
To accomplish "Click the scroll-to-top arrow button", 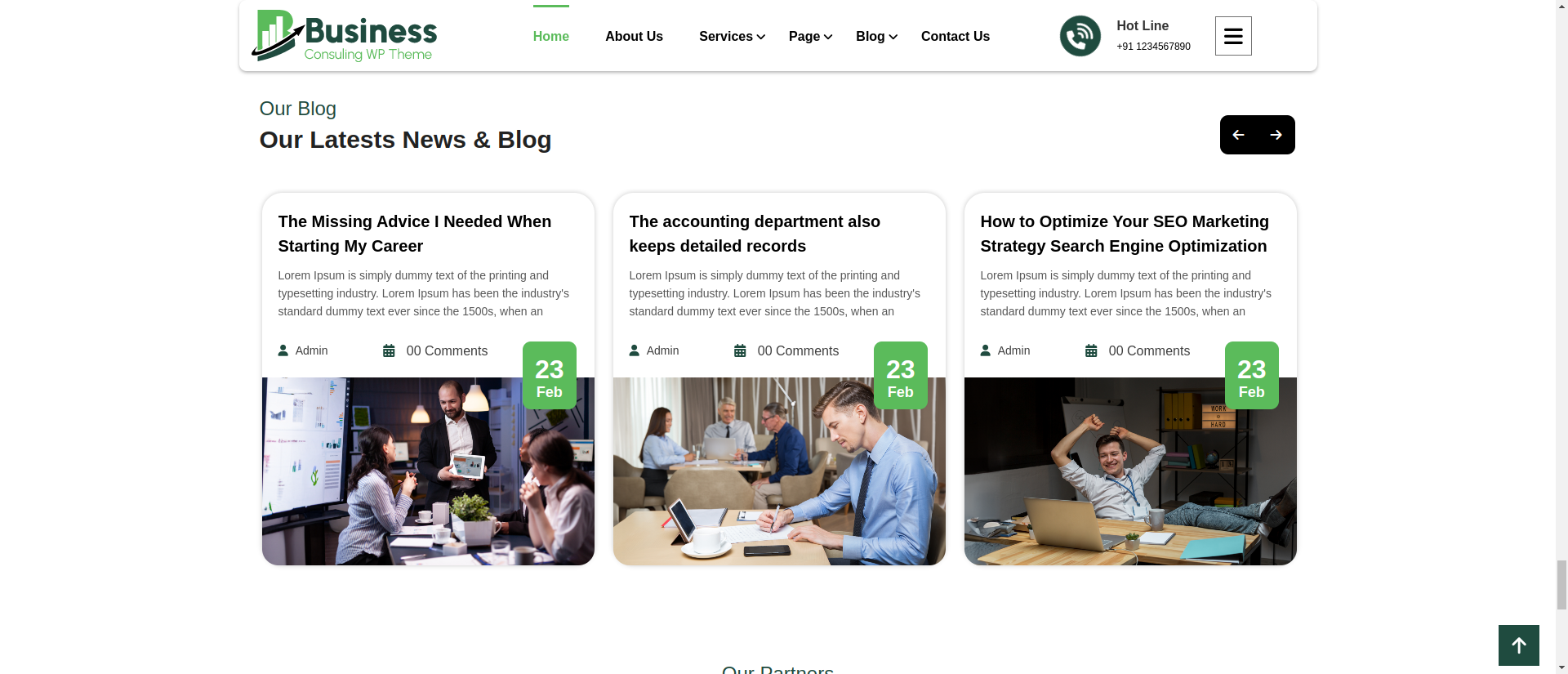I will coord(1519,645).
